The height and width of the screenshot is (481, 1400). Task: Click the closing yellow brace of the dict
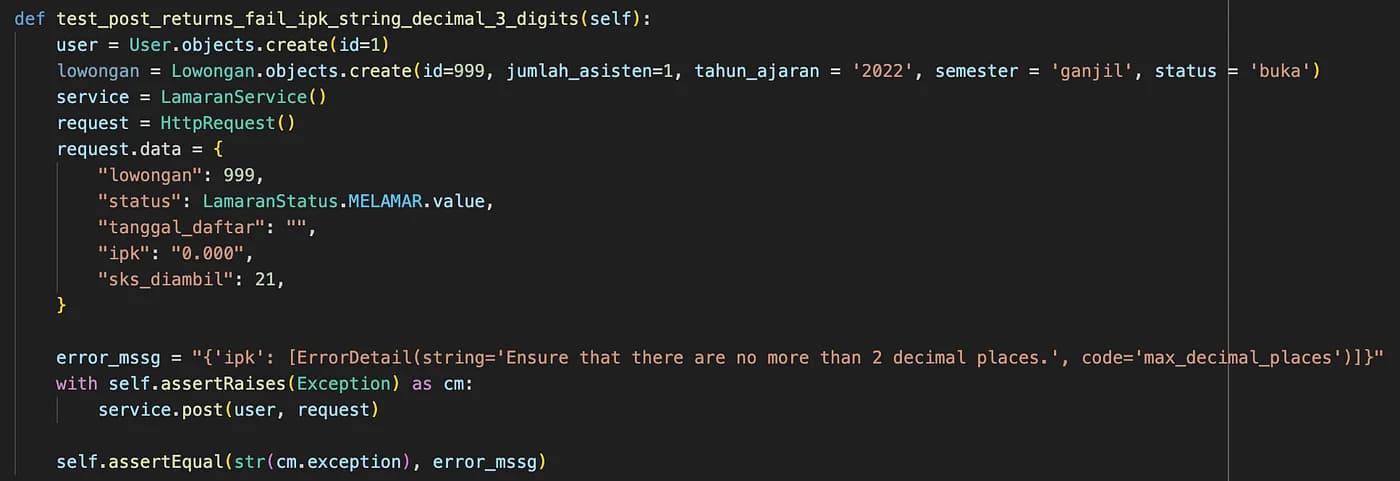pos(62,305)
